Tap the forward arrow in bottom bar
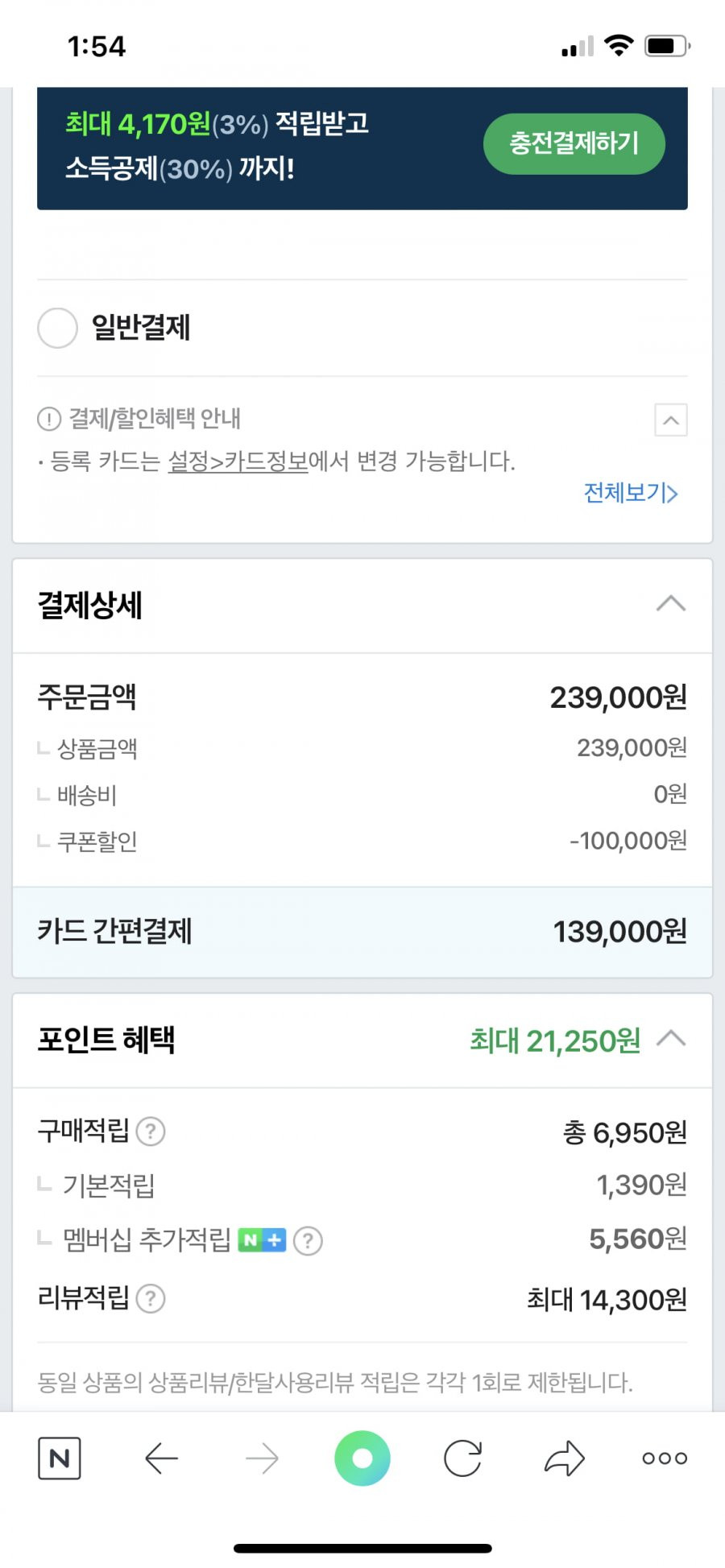Image resolution: width=725 pixels, height=1568 pixels. (262, 1458)
